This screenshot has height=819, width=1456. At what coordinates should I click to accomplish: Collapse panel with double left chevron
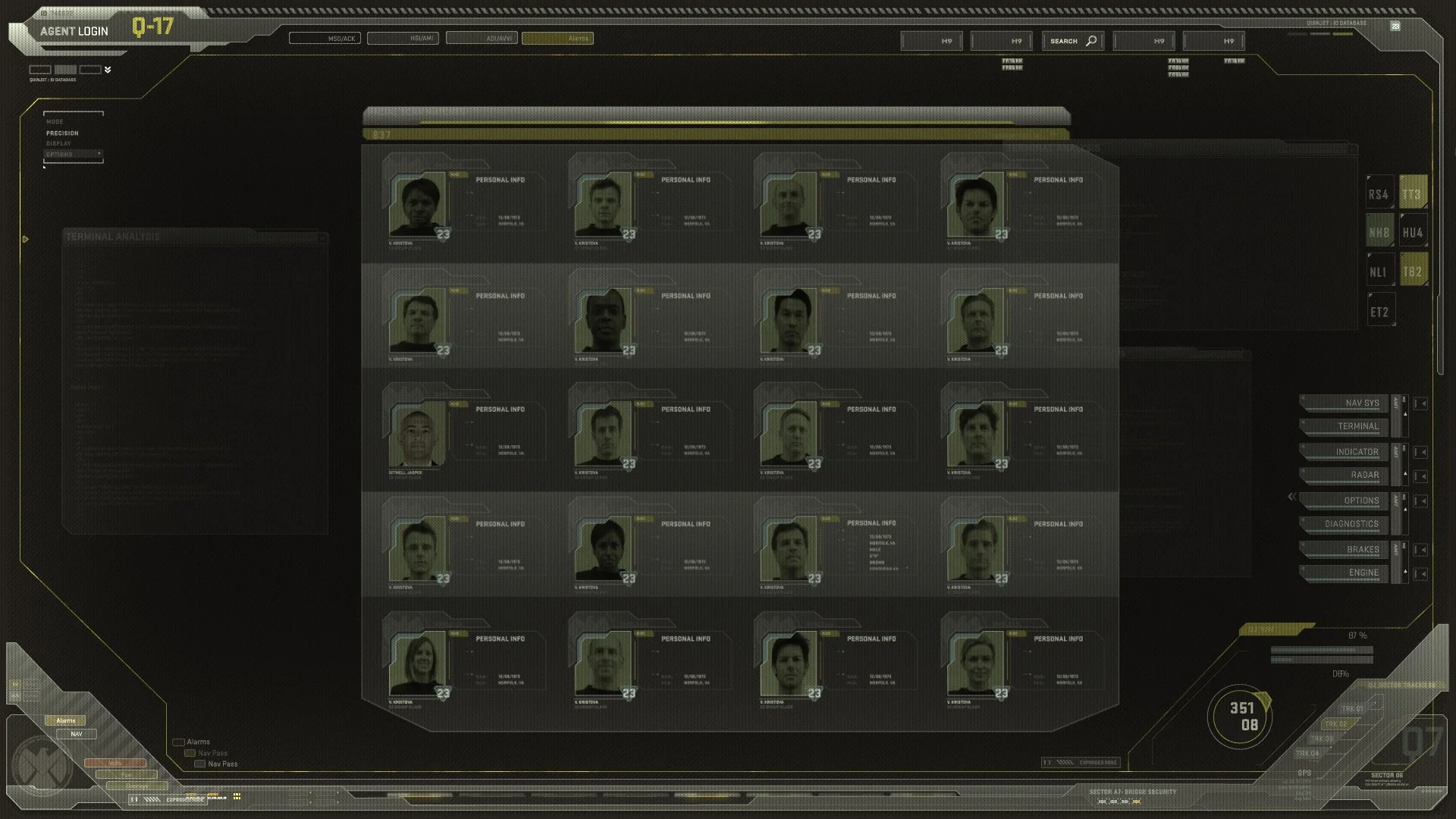[x=1291, y=497]
